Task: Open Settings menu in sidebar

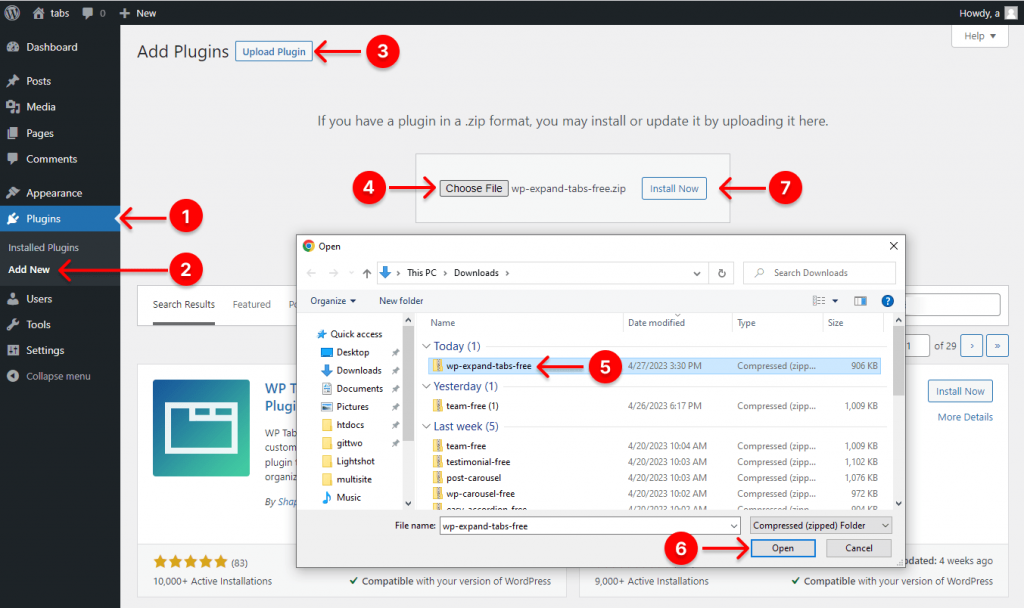Action: tap(45, 350)
